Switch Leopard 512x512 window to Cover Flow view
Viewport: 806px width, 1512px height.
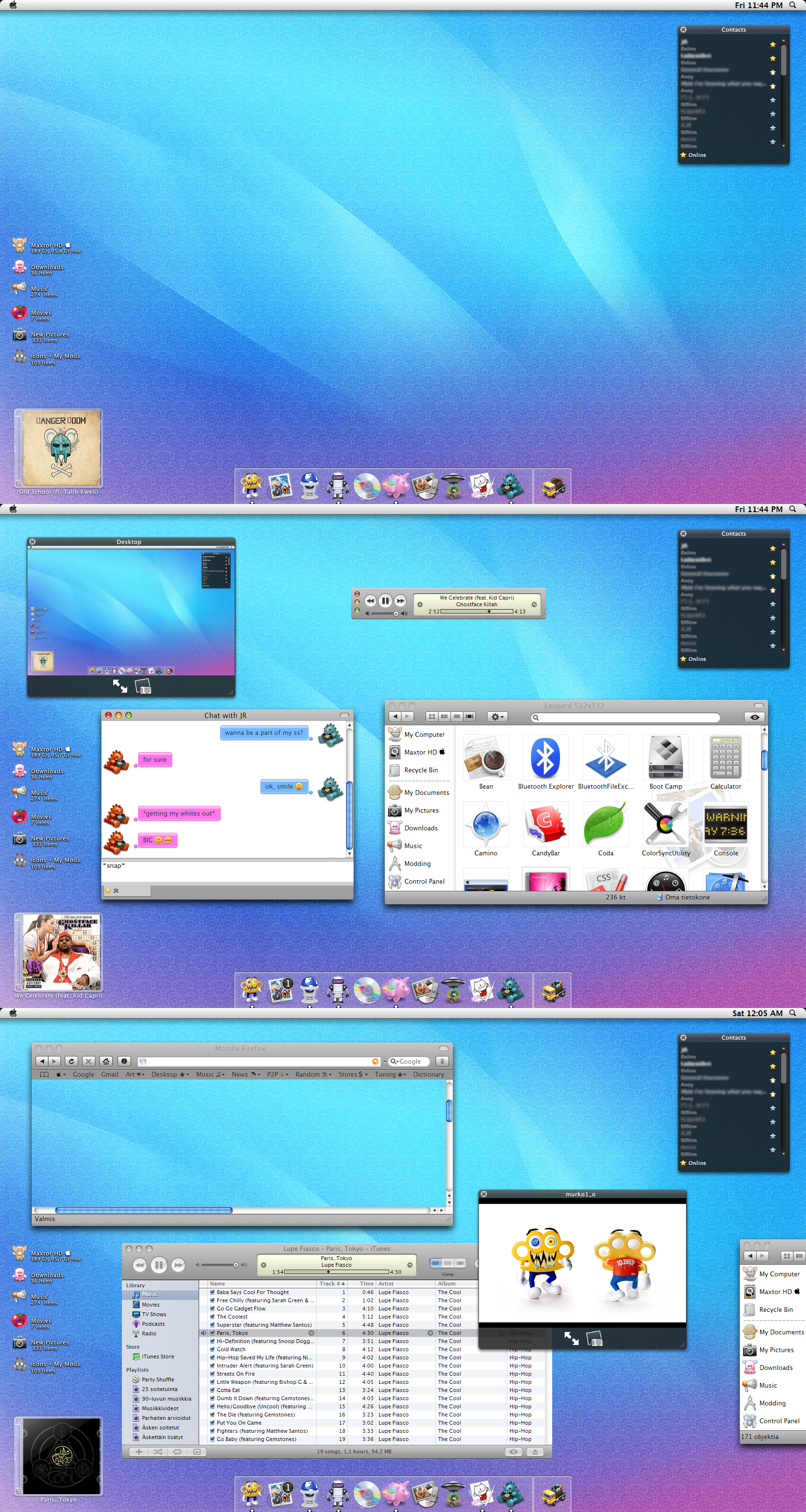[x=469, y=717]
